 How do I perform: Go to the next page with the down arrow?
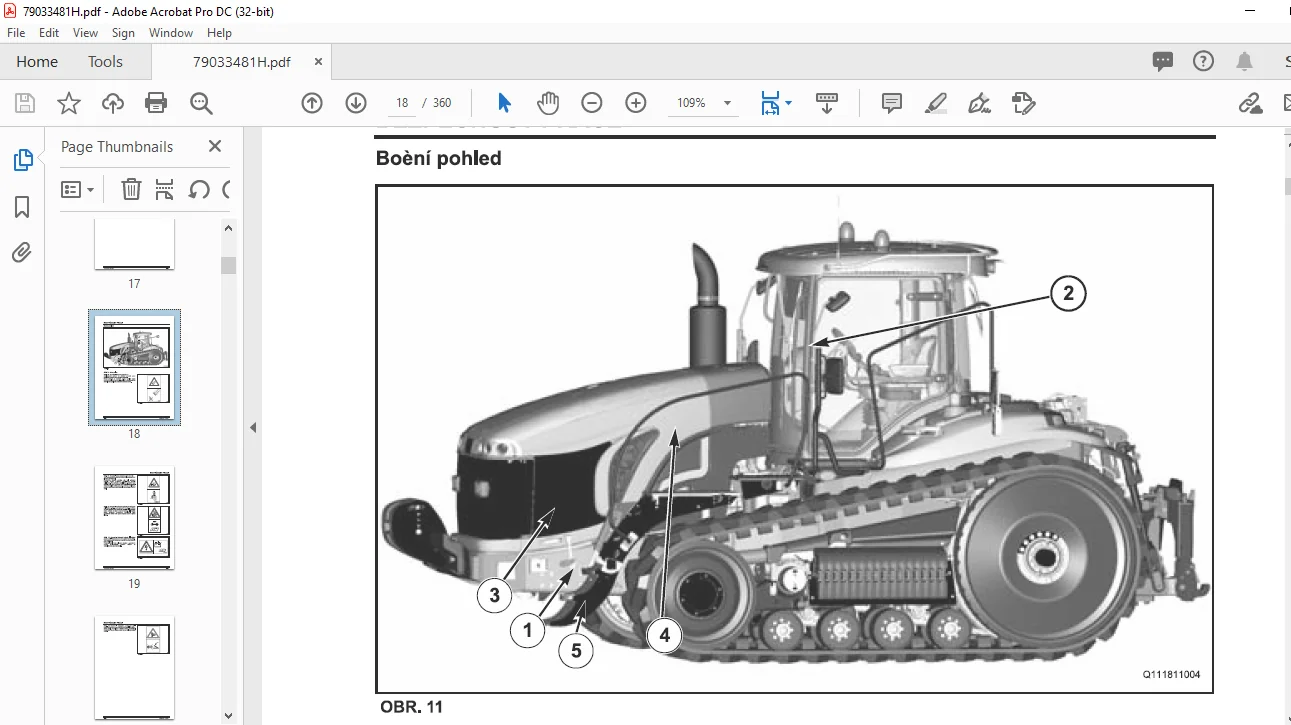click(x=356, y=103)
